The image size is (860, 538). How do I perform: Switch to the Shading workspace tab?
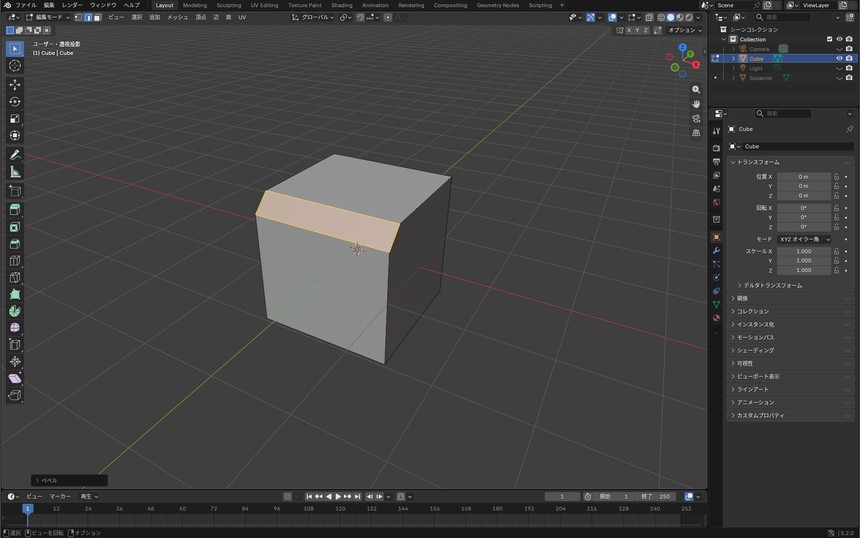[342, 5]
